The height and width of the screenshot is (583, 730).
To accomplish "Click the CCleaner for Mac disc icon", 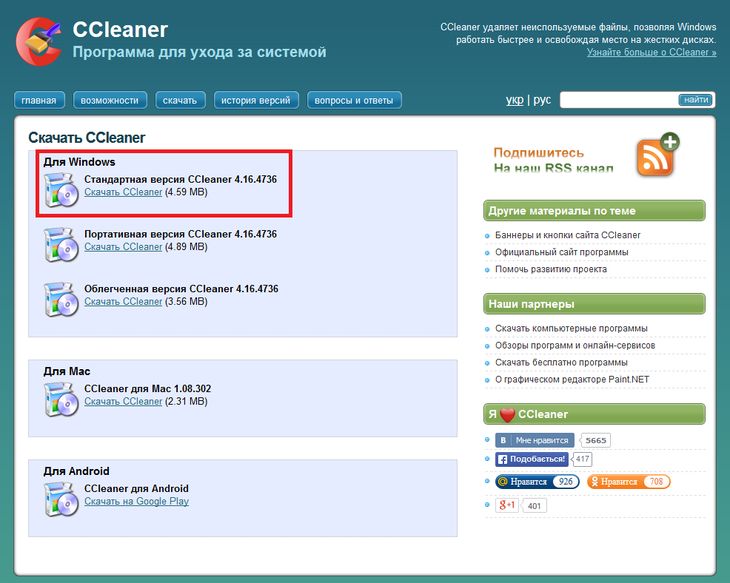I will tap(61, 399).
